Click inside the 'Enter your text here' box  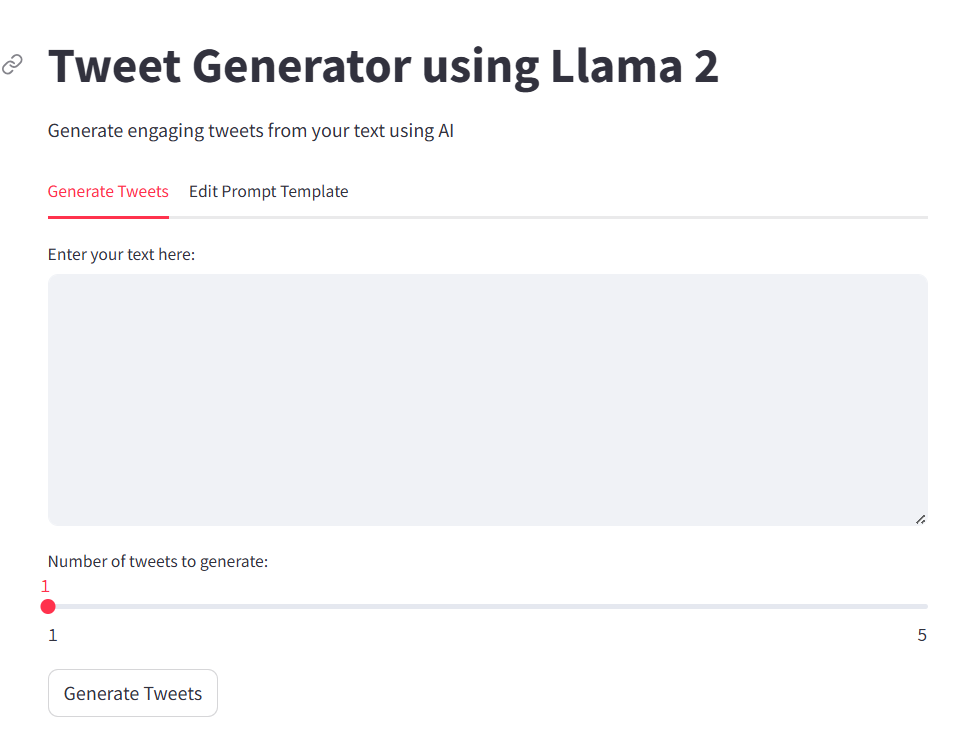tap(486, 398)
